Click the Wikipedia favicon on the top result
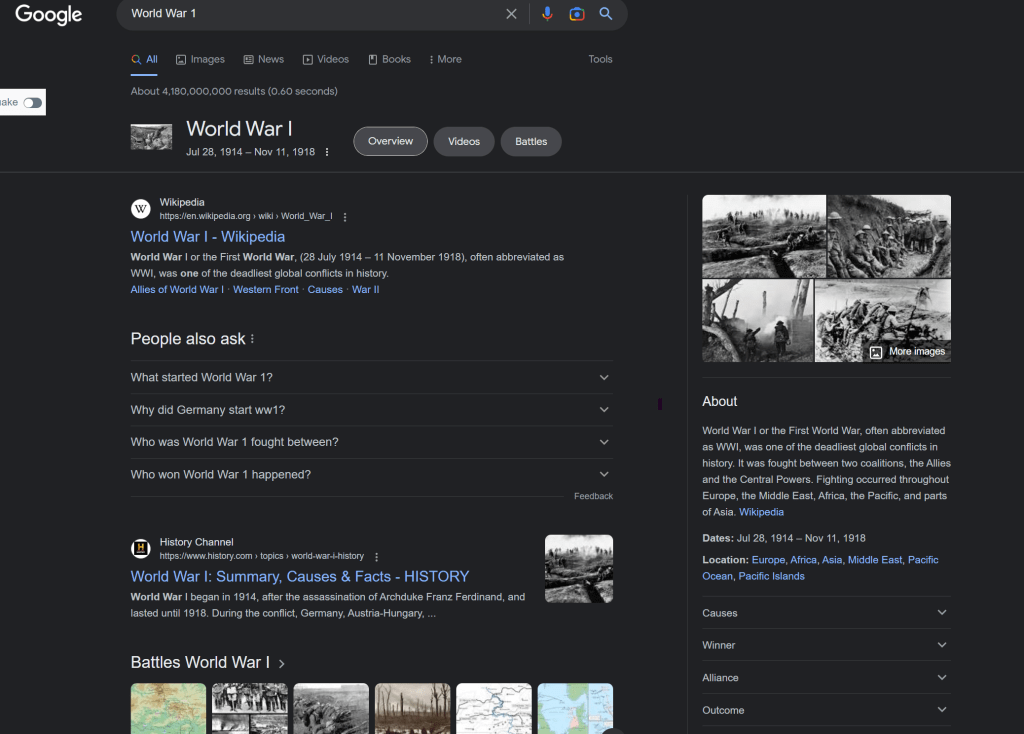This screenshot has width=1024, height=734. click(x=140, y=208)
